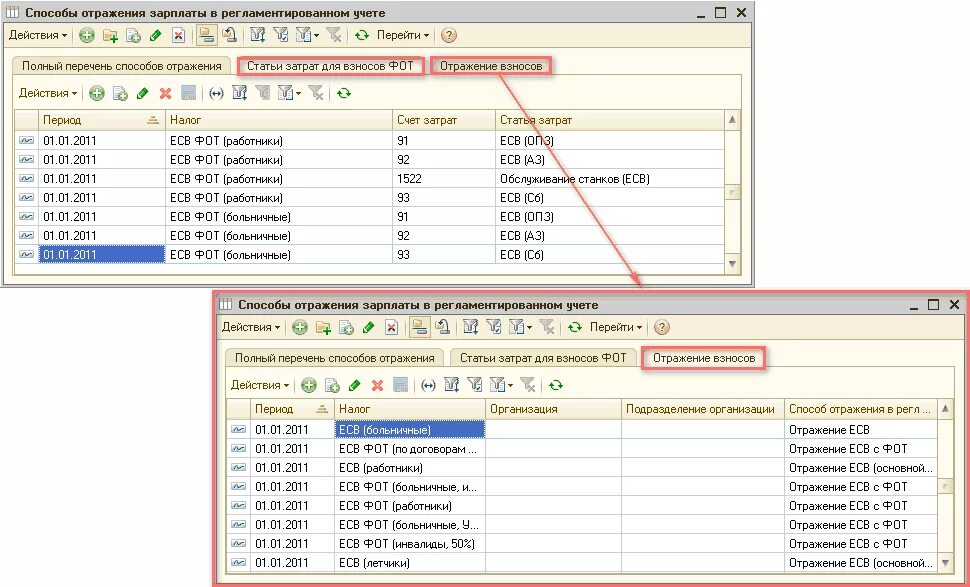
Task: Mark for deletion in lower window main toolbar
Action: (x=391, y=327)
